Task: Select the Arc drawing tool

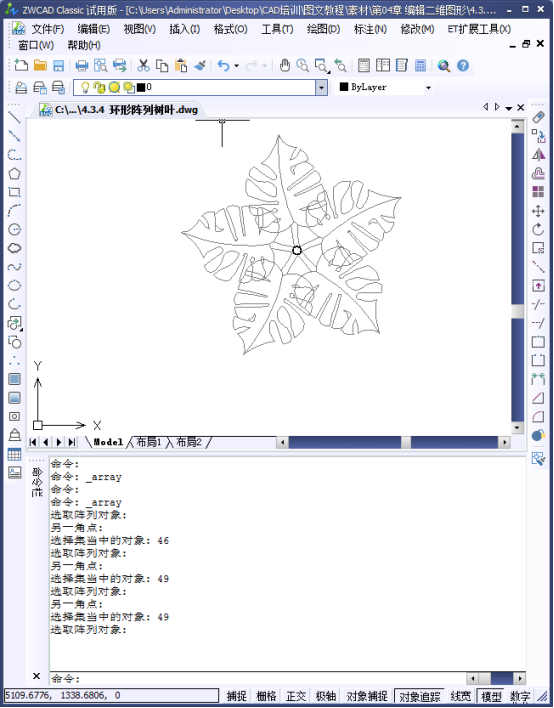Action: click(14, 211)
